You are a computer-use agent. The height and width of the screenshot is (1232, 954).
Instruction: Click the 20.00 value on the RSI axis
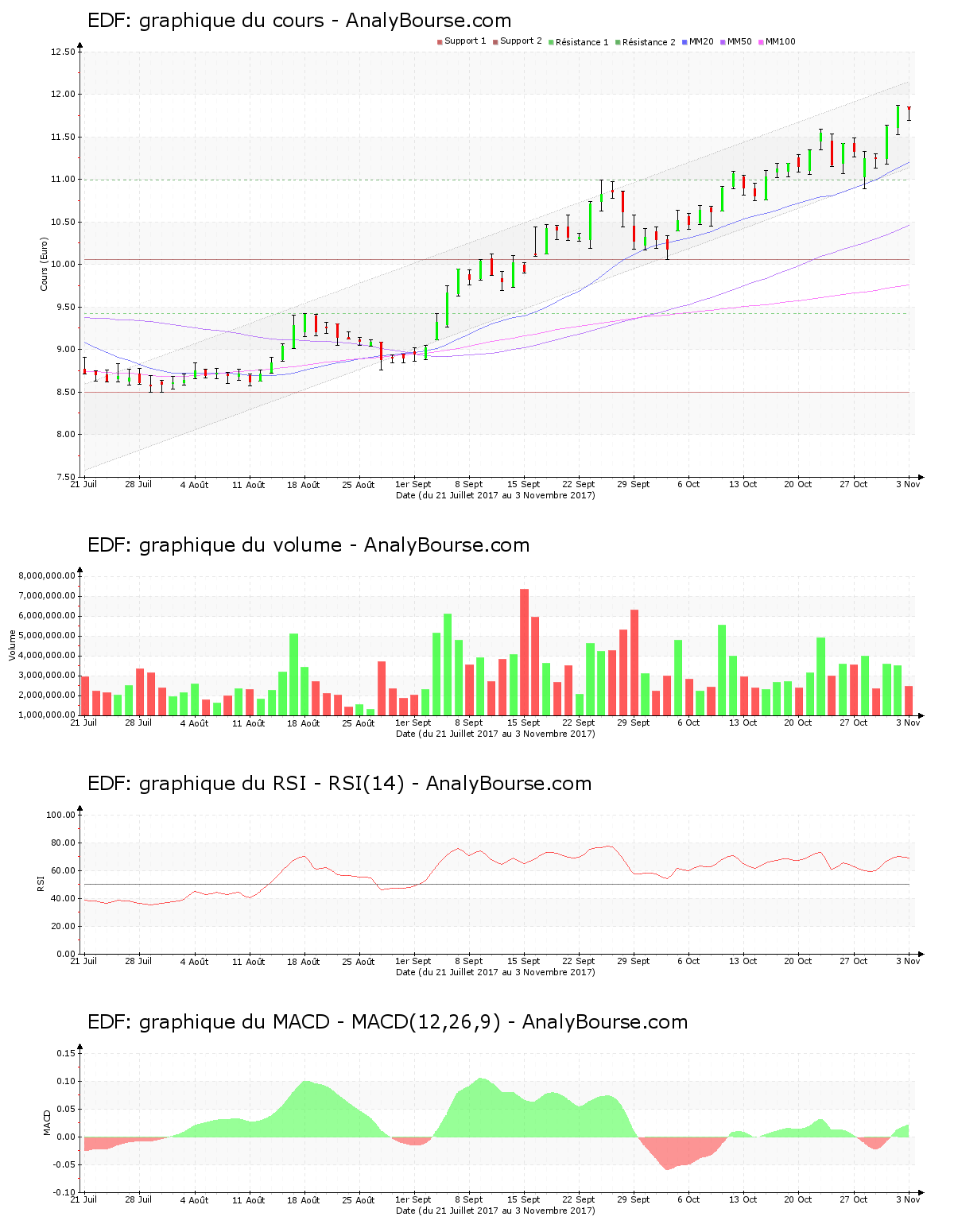tap(63, 927)
